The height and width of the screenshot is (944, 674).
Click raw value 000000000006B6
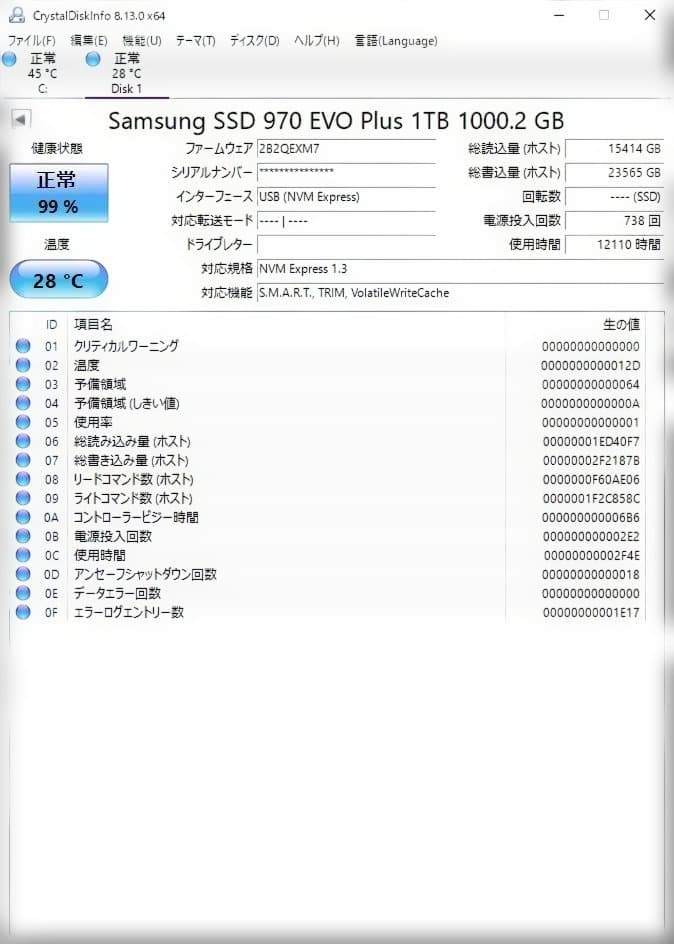pyautogui.click(x=590, y=518)
